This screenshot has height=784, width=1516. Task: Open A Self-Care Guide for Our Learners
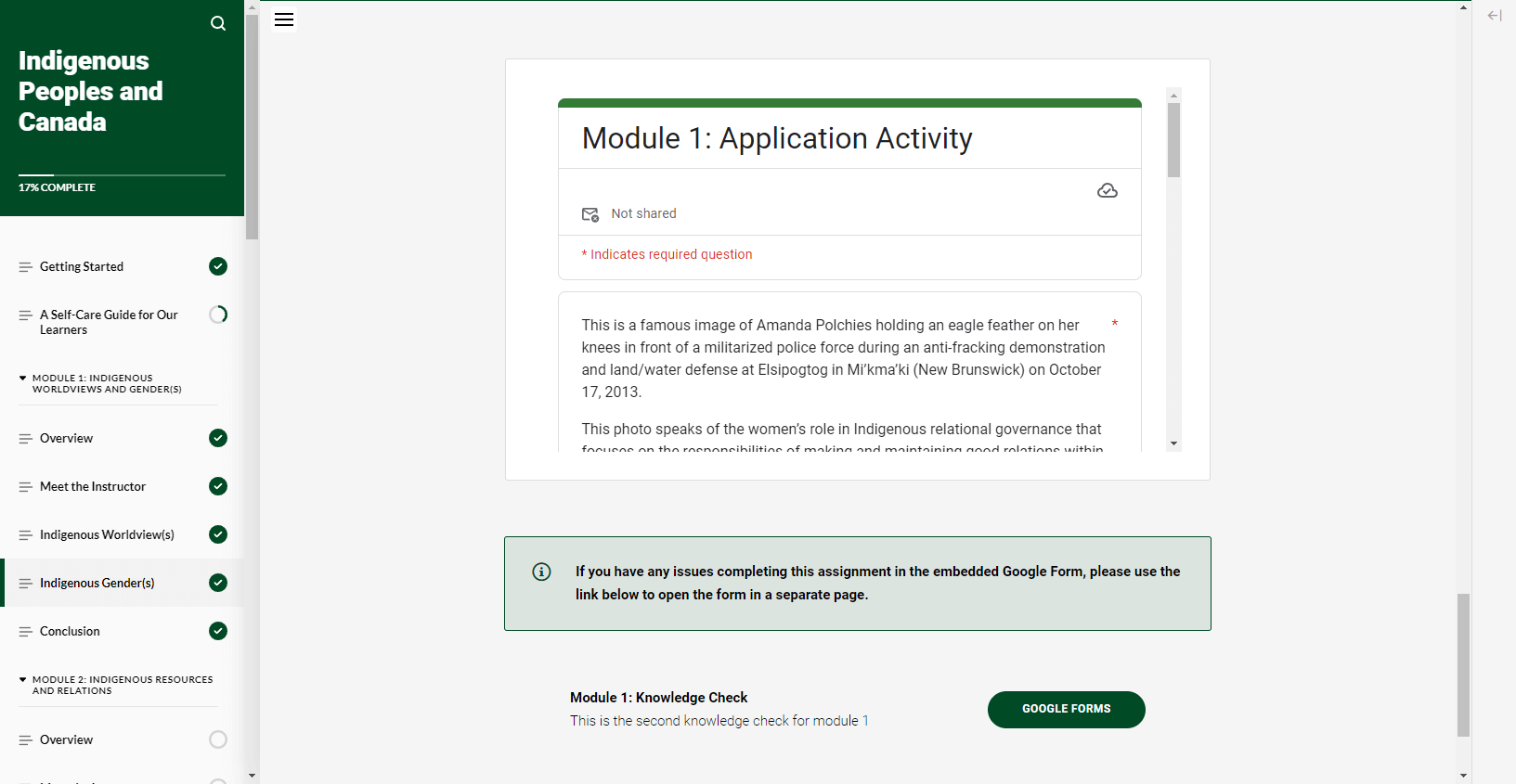tap(109, 322)
